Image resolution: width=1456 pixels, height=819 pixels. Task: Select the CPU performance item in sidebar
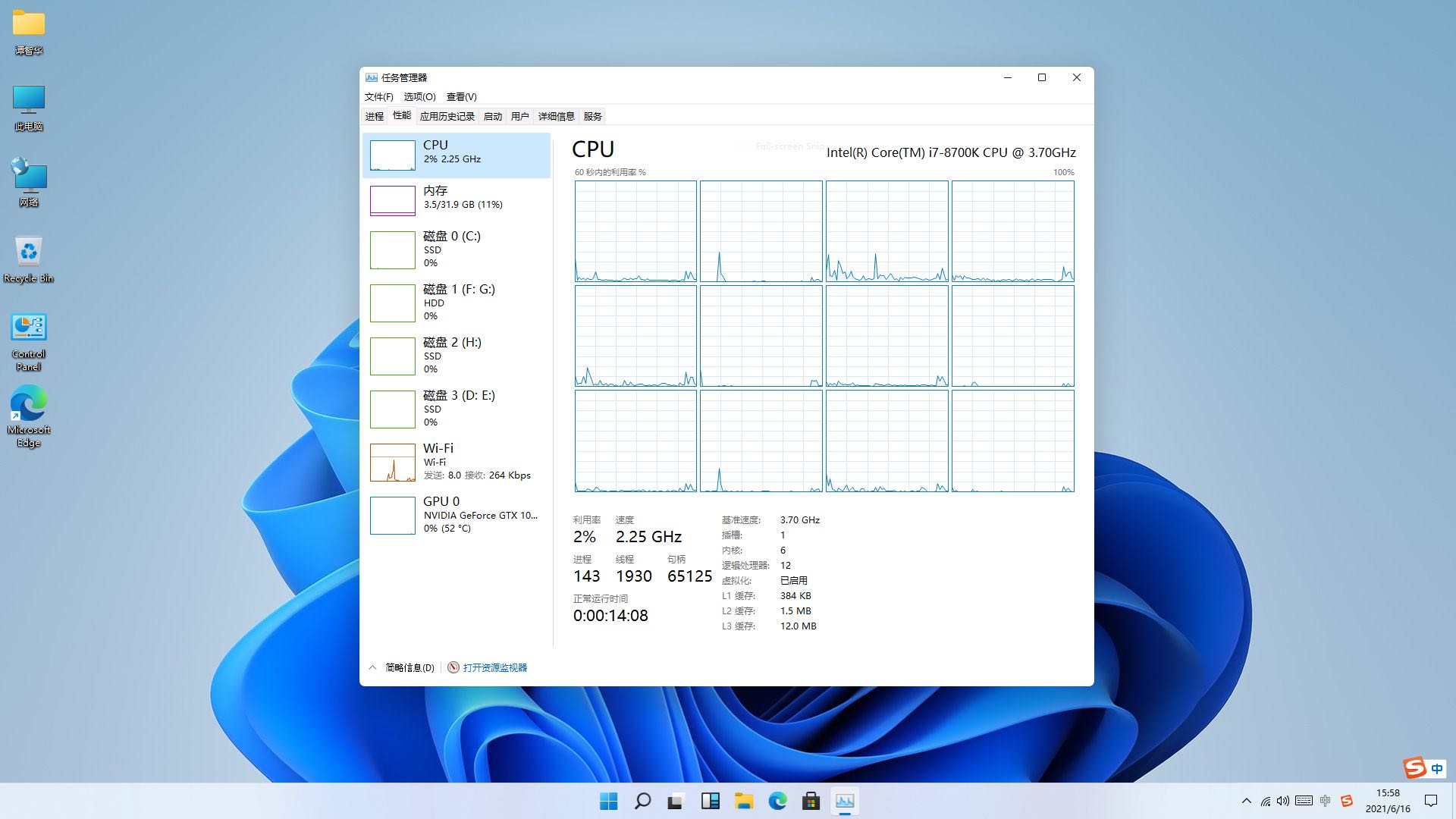pyautogui.click(x=456, y=155)
